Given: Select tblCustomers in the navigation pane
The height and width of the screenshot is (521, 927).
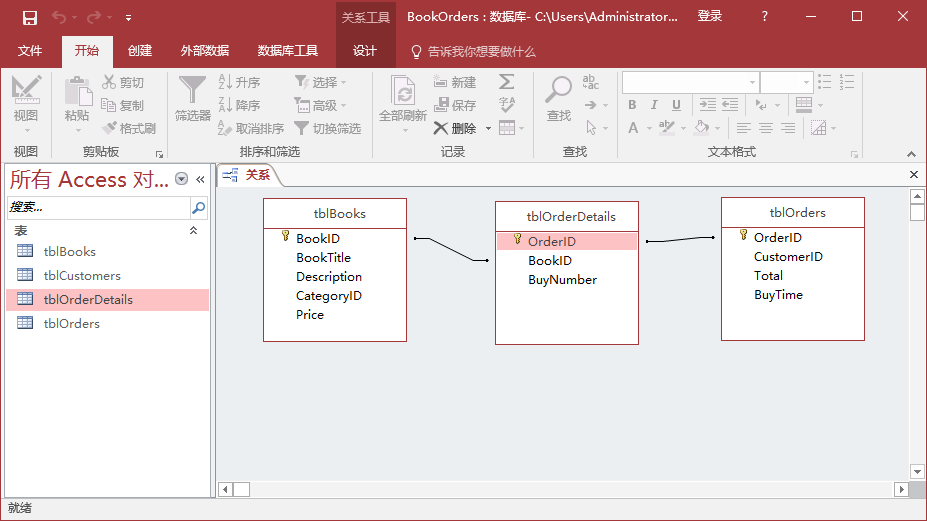Looking at the screenshot, I should 82,276.
